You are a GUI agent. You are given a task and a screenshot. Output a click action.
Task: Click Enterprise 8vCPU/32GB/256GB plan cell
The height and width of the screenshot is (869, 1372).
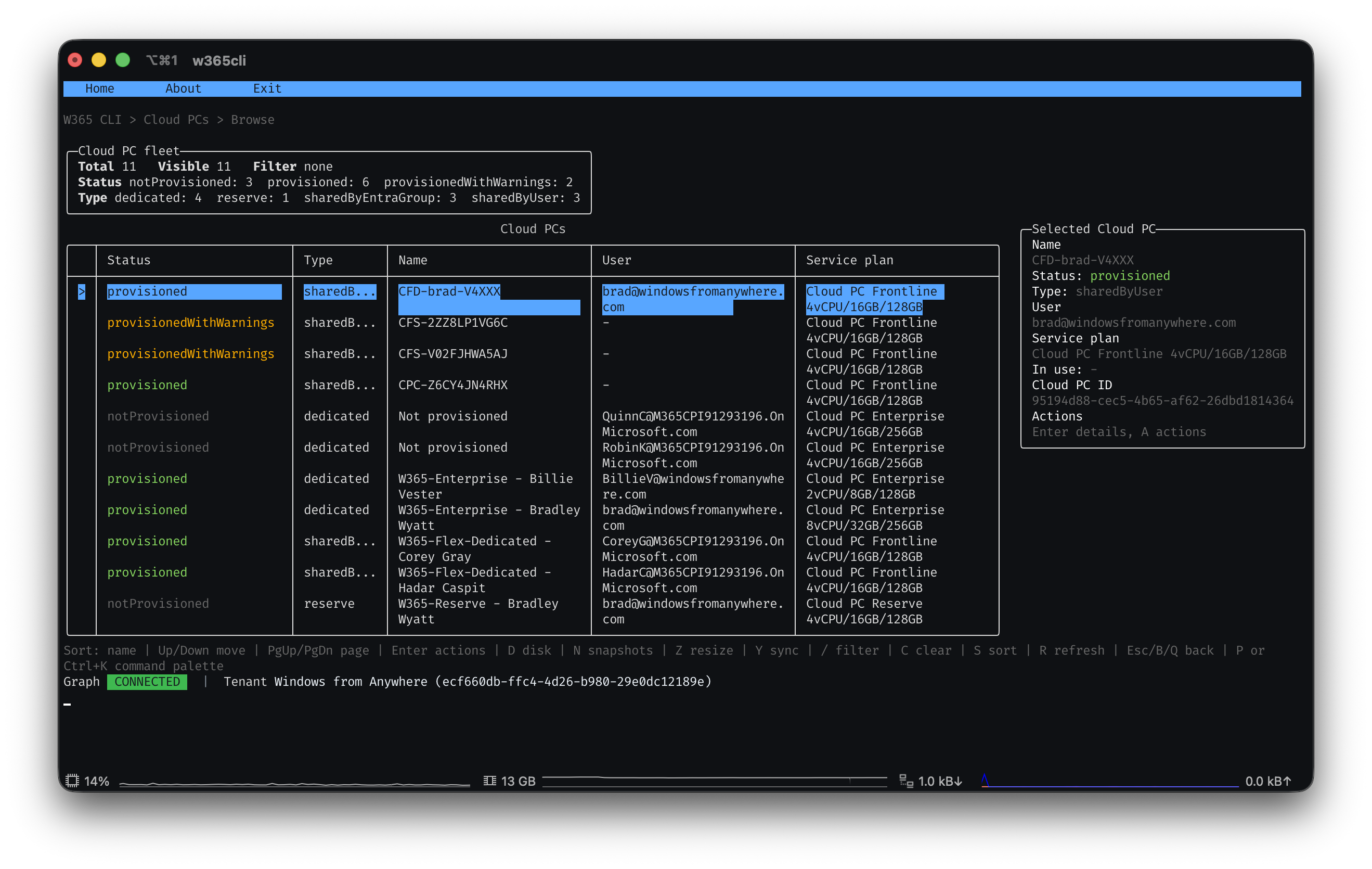point(875,518)
